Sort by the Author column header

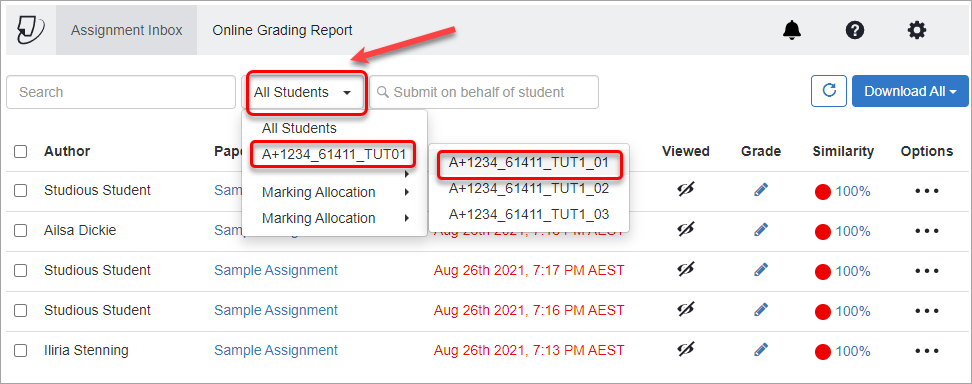tap(67, 151)
